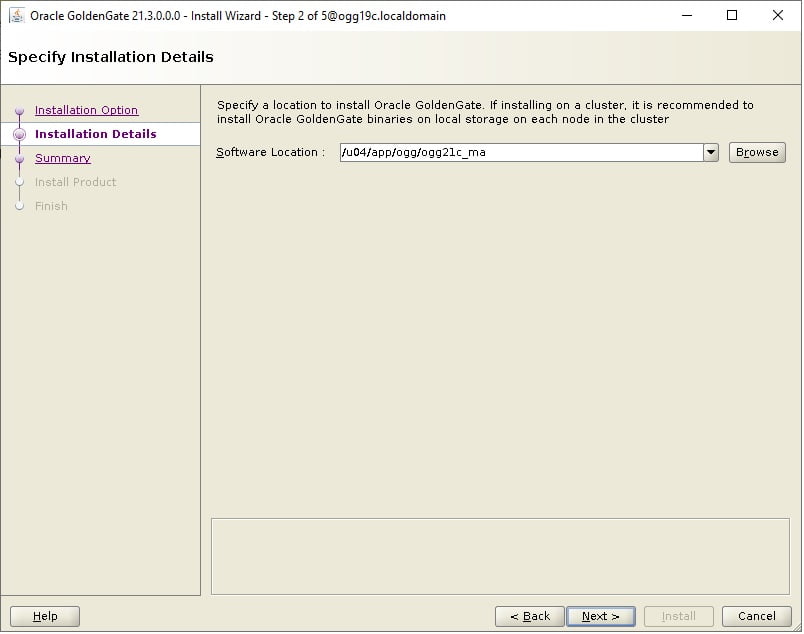Viewport: 804px width, 634px height.
Task: Maximize the Install Wizard window
Action: coord(732,15)
